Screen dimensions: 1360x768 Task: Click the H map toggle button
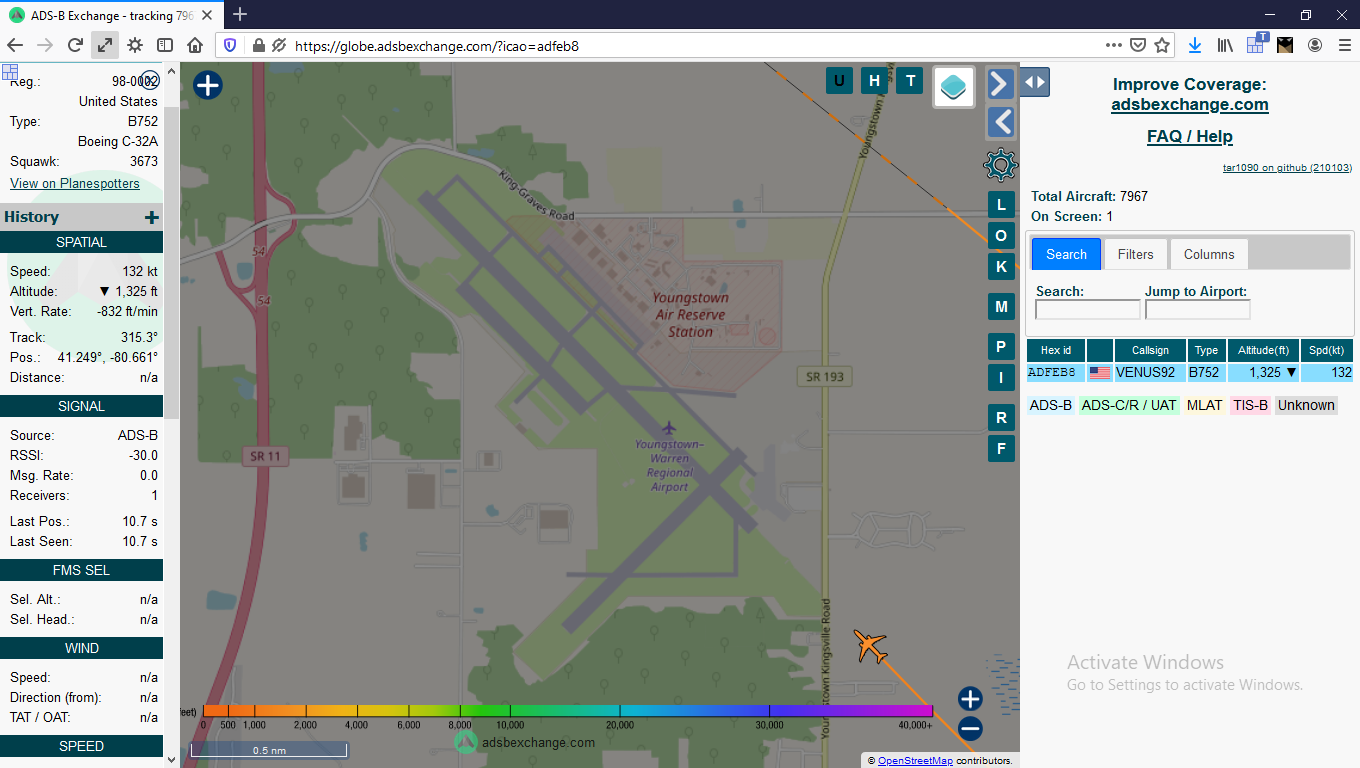point(875,81)
